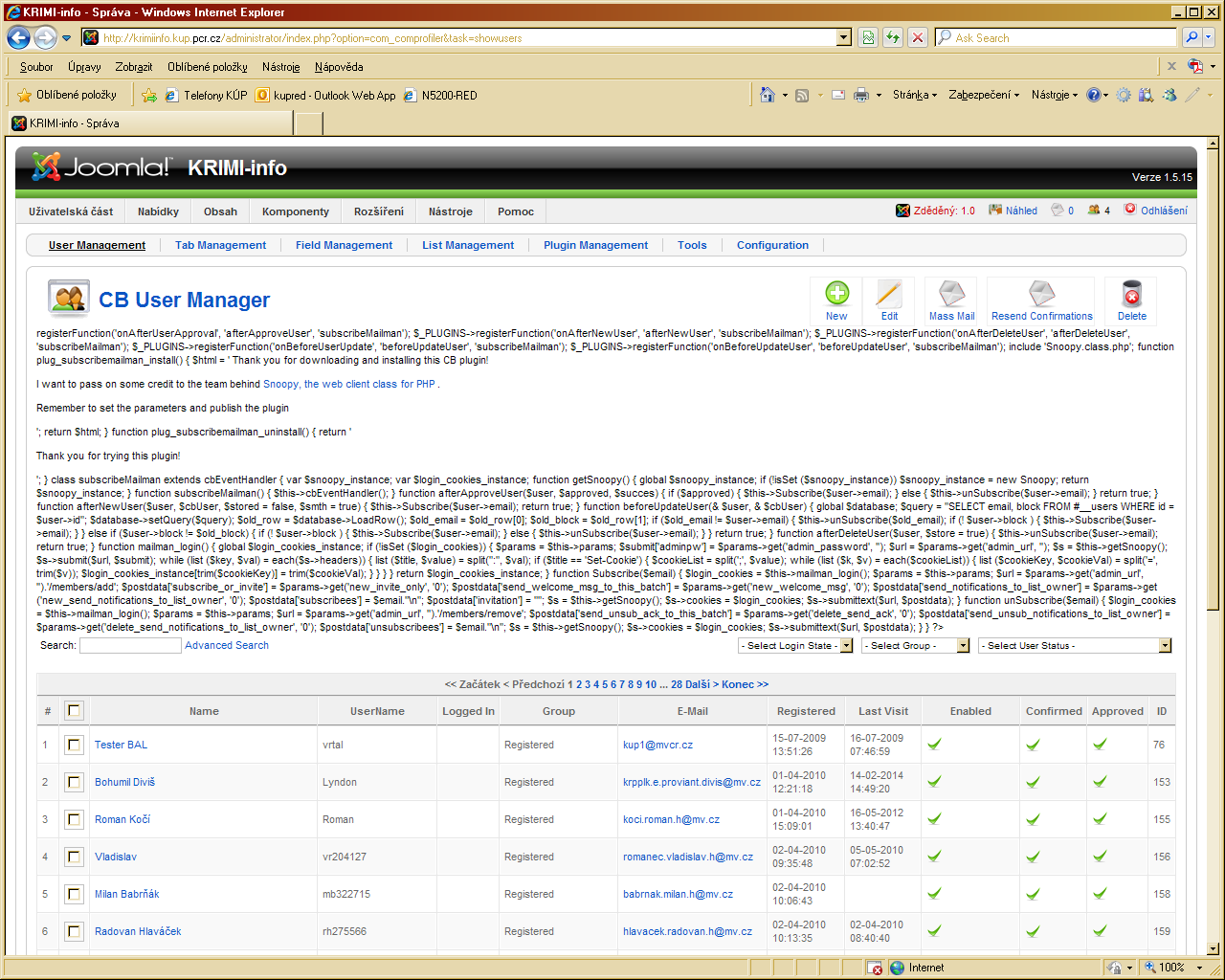Check the box for Roman Kočí
Viewport: 1225px width, 980px height.
click(x=74, y=819)
